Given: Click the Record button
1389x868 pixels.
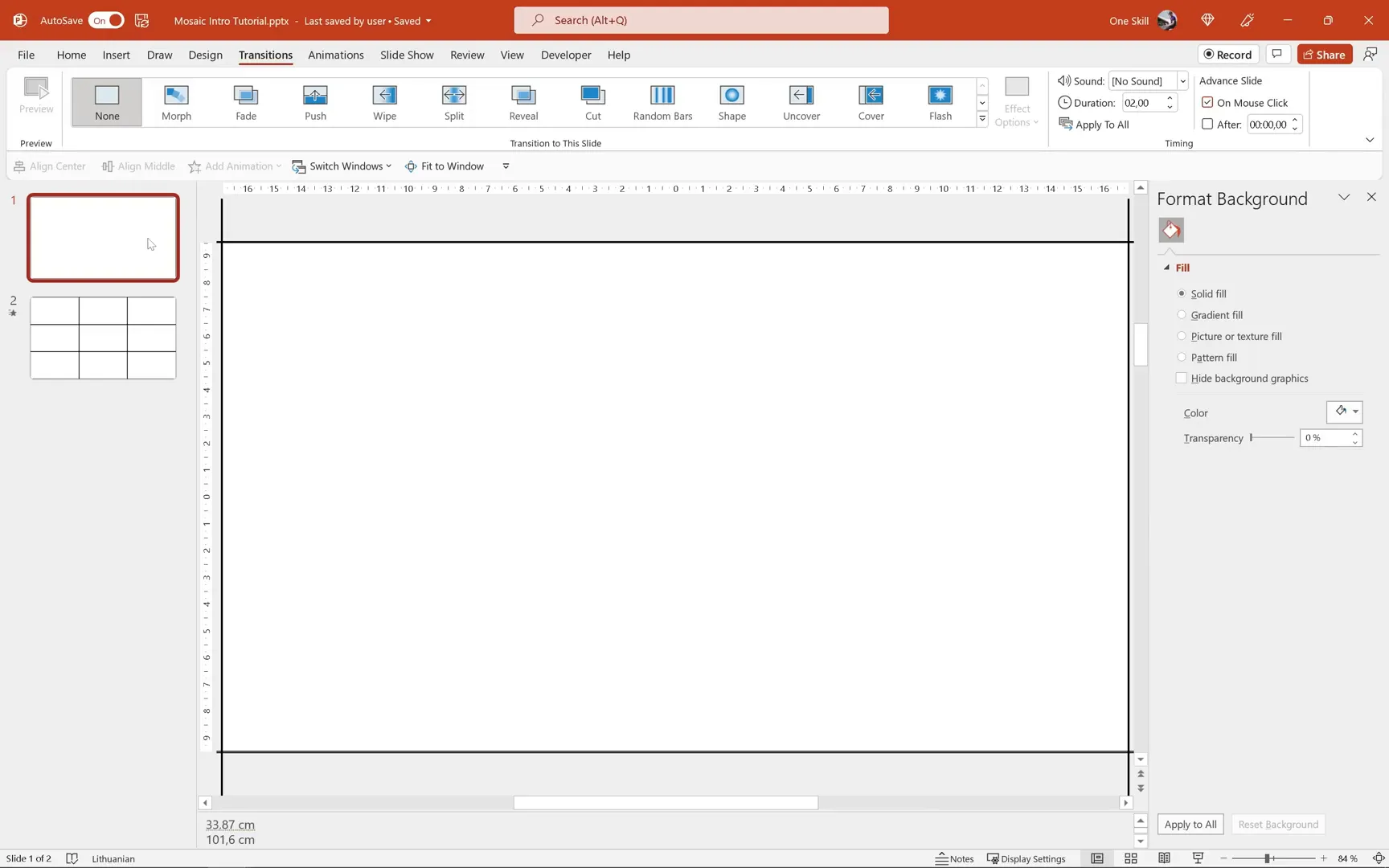Looking at the screenshot, I should [1227, 55].
